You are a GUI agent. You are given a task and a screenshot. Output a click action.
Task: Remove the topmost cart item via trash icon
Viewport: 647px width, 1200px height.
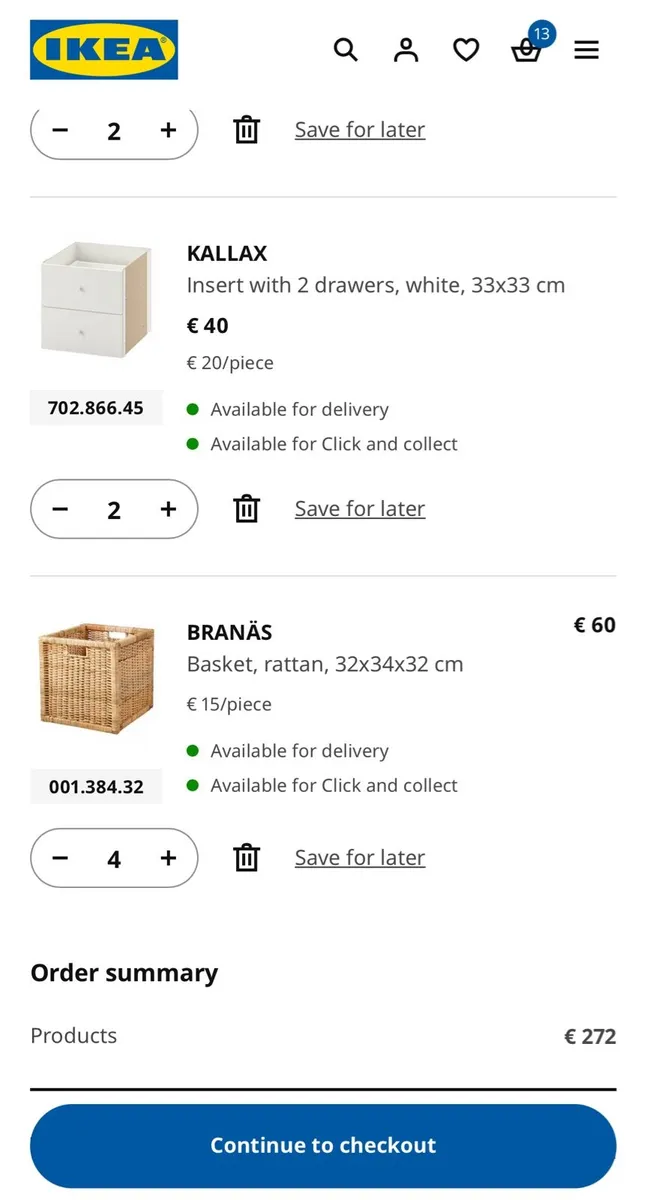(246, 129)
